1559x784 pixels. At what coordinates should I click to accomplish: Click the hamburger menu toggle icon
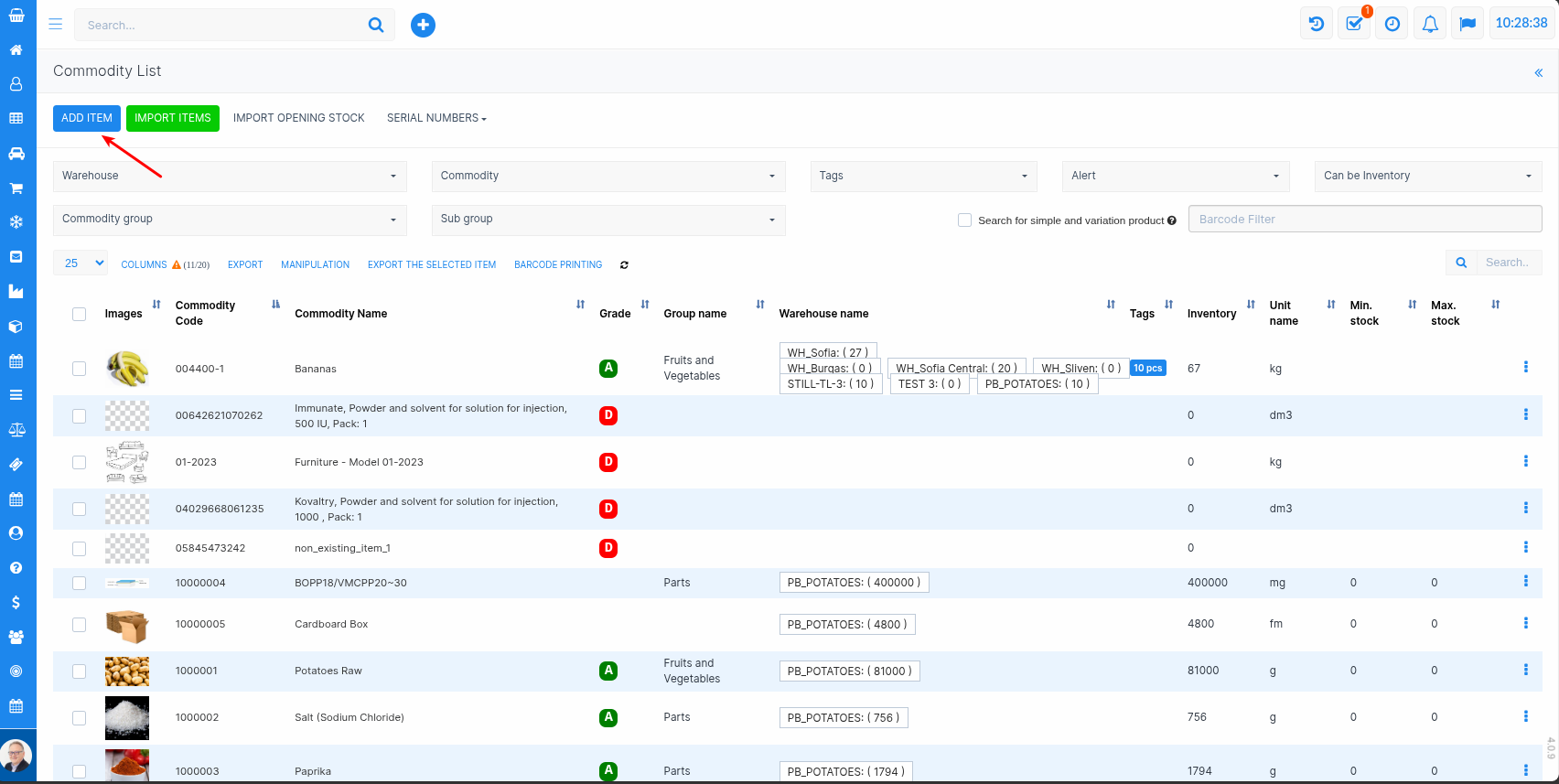[56, 25]
